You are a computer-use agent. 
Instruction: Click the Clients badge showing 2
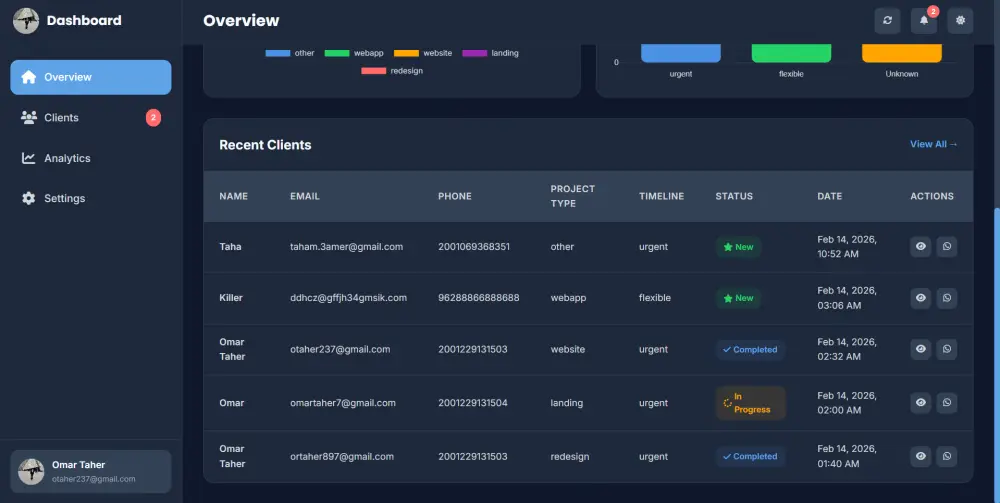tap(153, 117)
